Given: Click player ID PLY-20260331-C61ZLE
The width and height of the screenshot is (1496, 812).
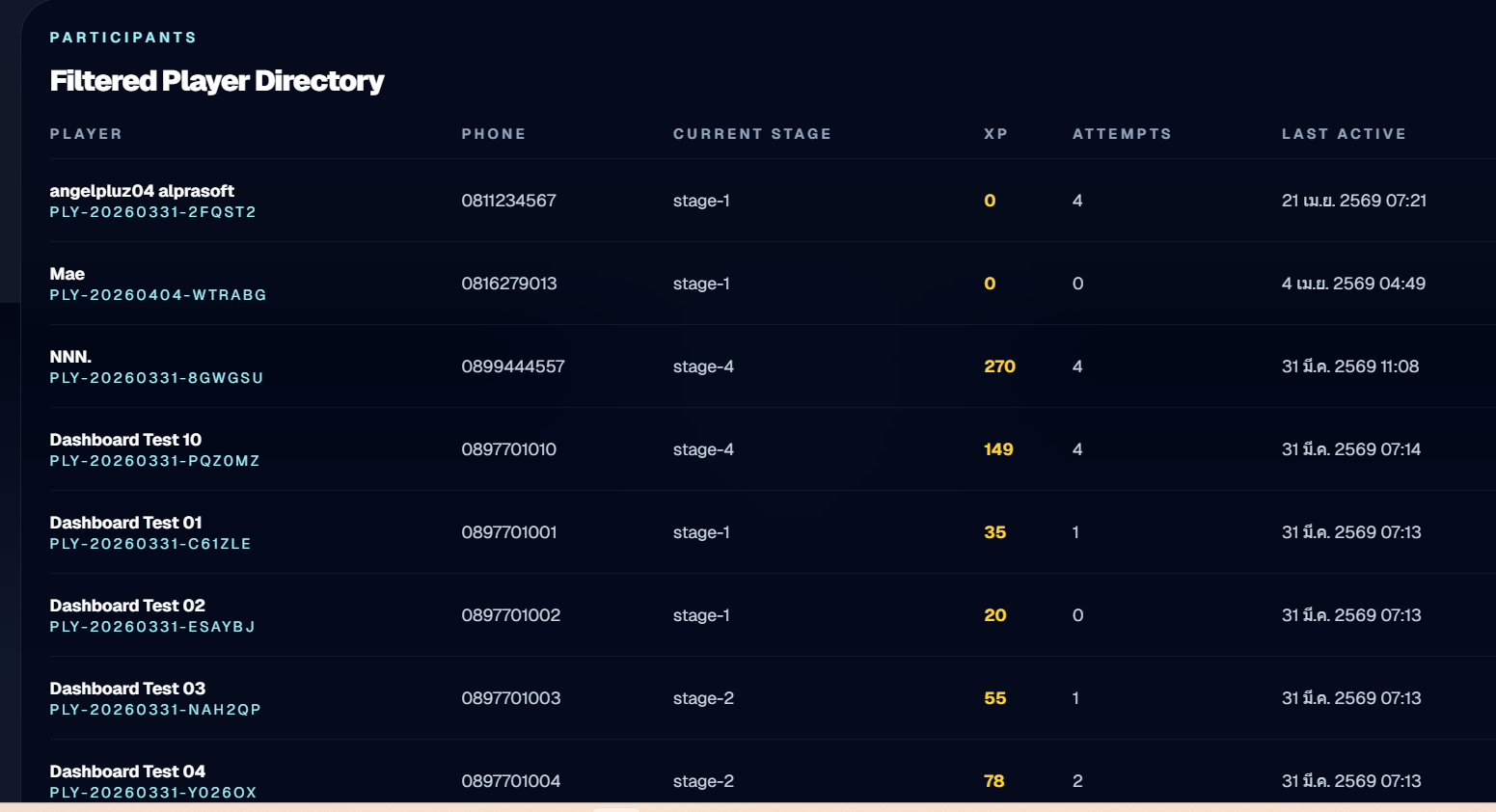Looking at the screenshot, I should tap(150, 544).
